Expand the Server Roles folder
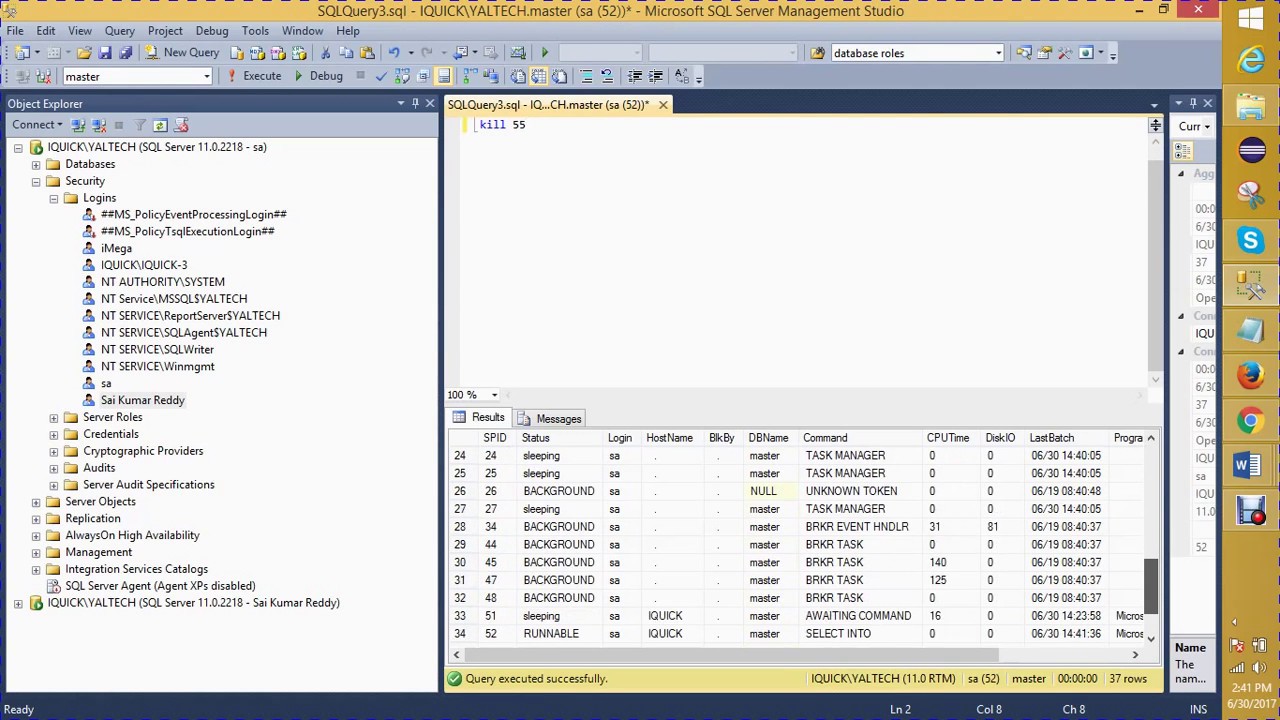This screenshot has height=720, width=1280. tap(54, 417)
